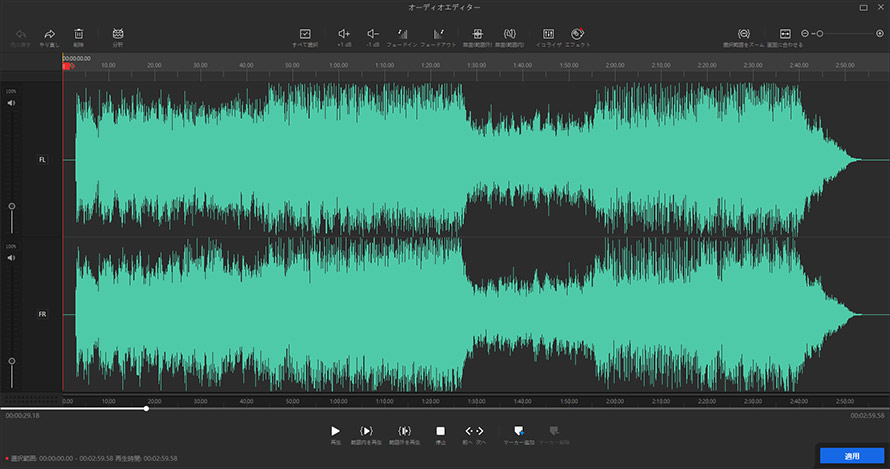The width and height of the screenshot is (890, 469).
Task: Add a marker (マーカー追加)
Action: (519, 431)
